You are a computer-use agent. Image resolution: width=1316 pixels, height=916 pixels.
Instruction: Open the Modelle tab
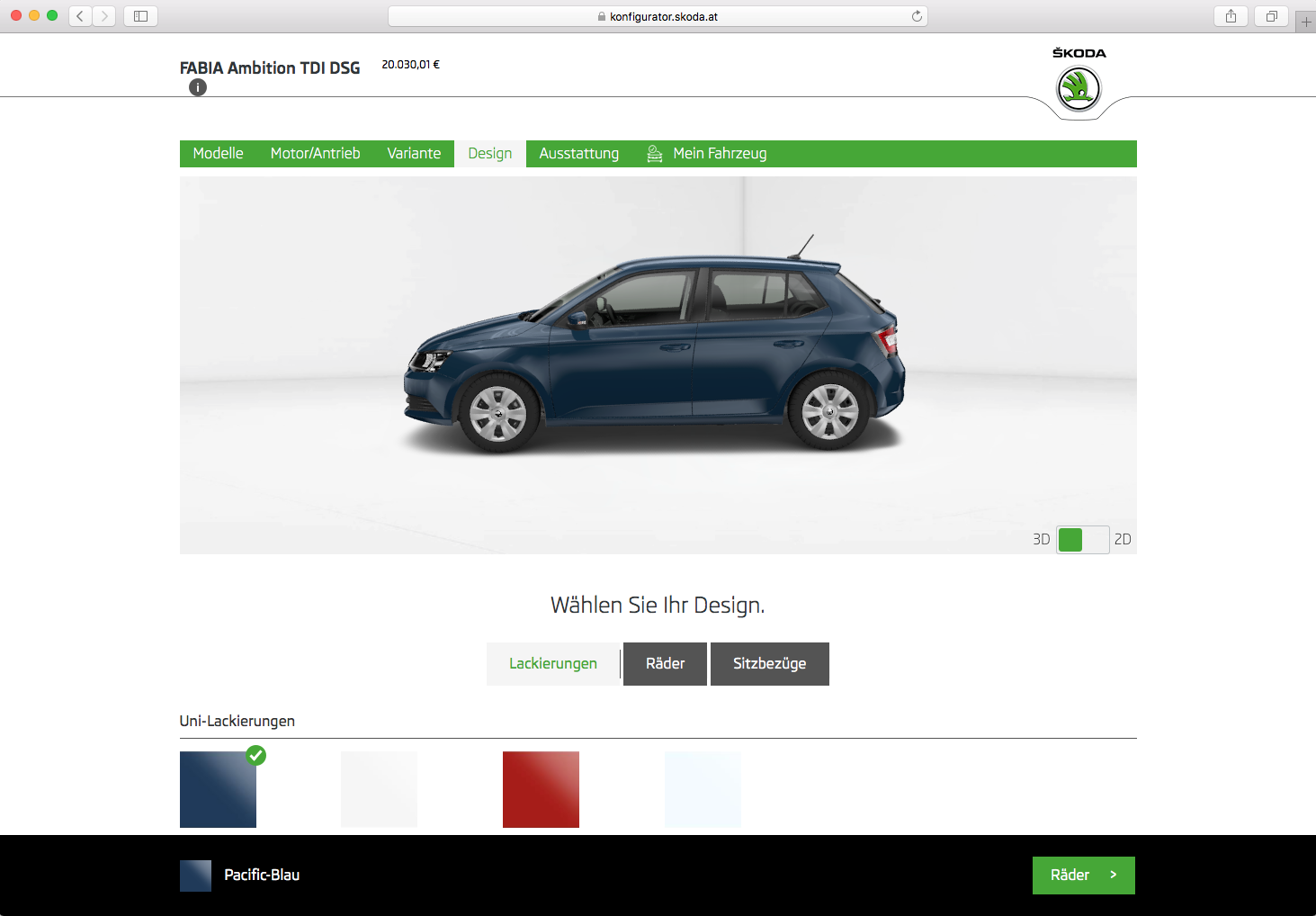[x=218, y=154]
